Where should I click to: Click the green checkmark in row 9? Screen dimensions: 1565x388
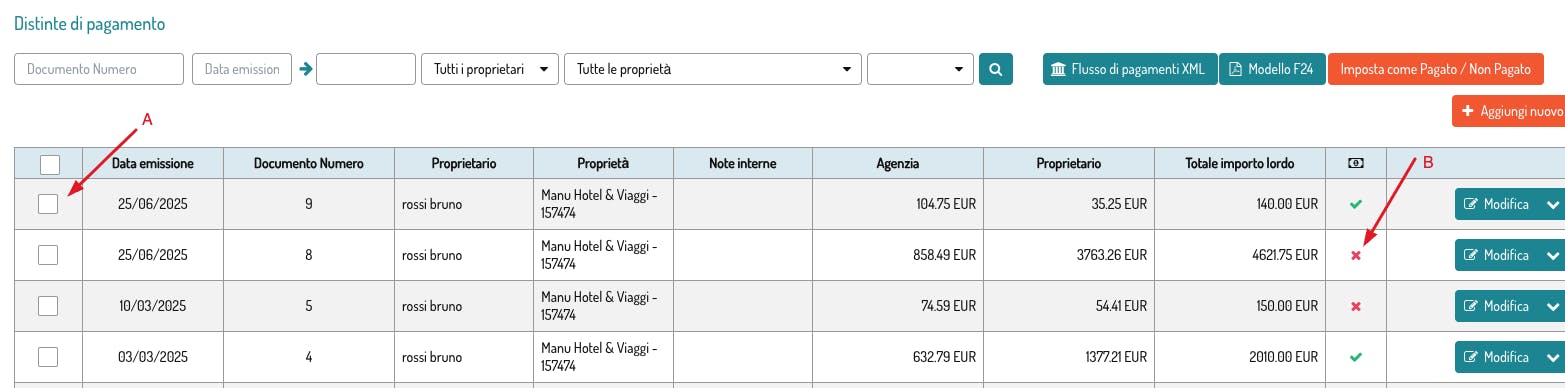click(x=1356, y=204)
